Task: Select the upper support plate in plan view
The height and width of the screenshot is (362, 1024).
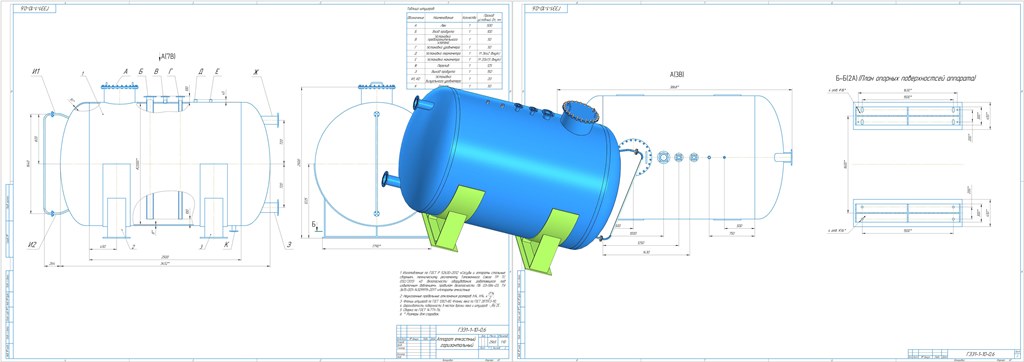Action: pyautogui.click(x=908, y=116)
